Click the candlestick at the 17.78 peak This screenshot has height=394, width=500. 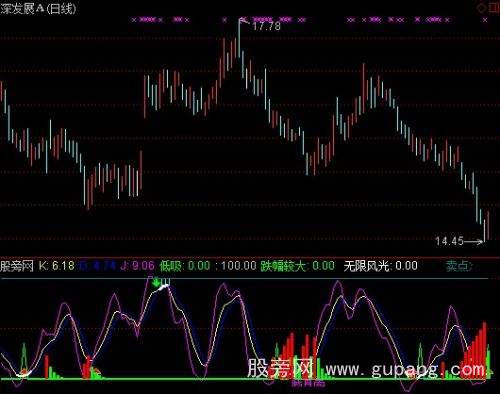[239, 38]
